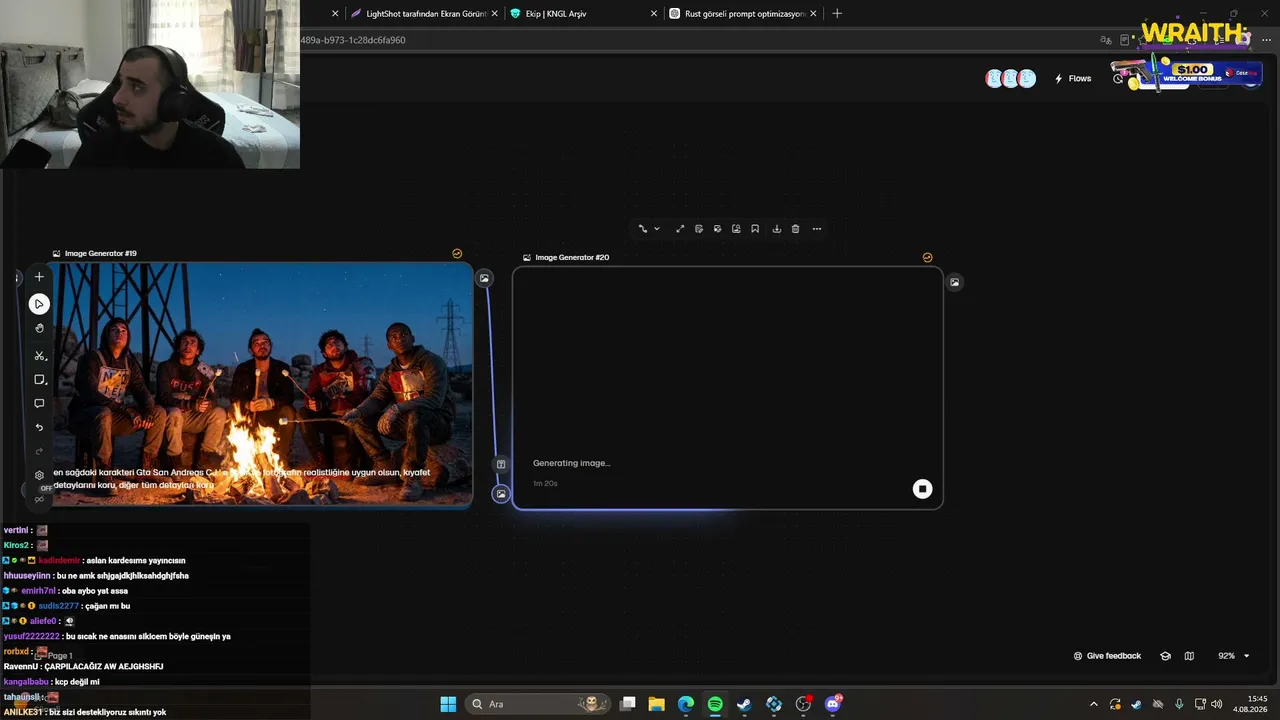Click Image Generator #19 top output image port
1280x720 pixels.
[484, 278]
